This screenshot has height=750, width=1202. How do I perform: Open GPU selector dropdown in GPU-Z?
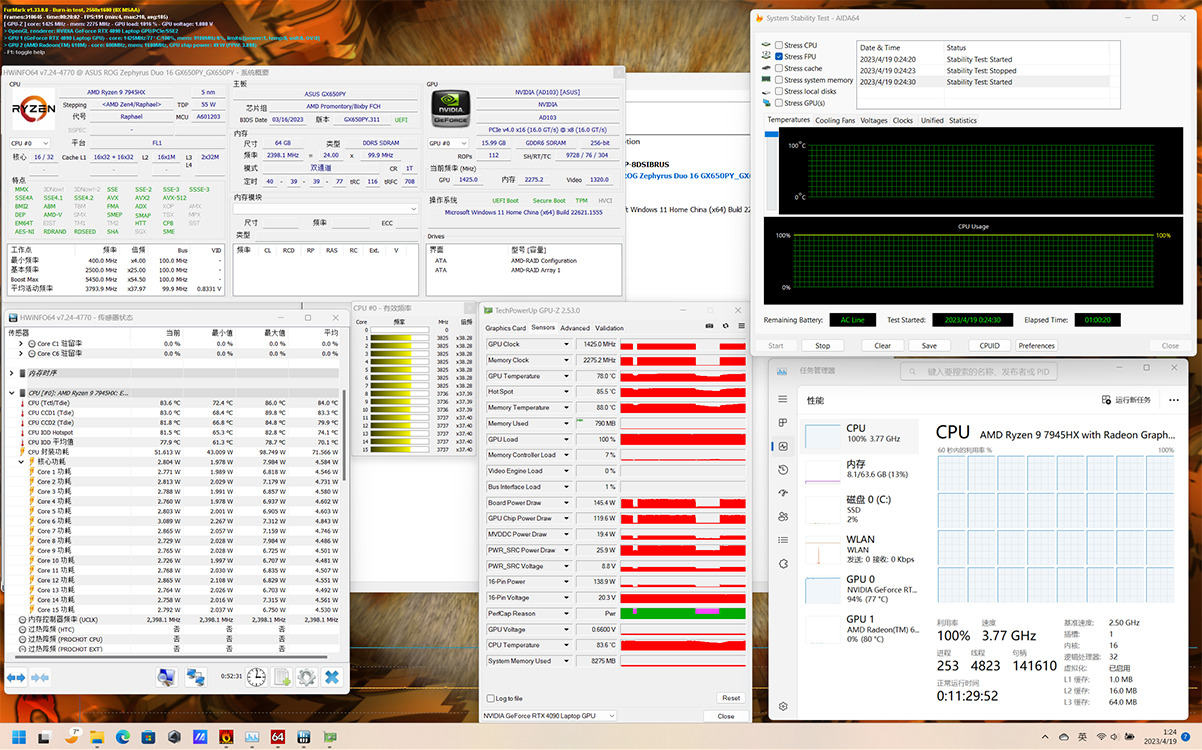[x=549, y=716]
